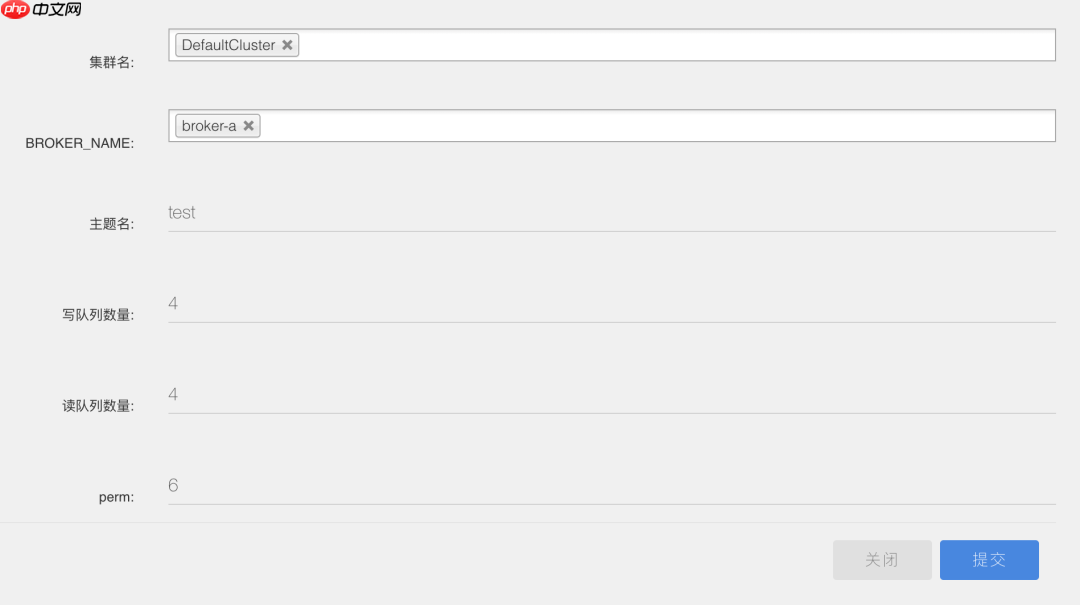Select the perm input field

(612, 486)
